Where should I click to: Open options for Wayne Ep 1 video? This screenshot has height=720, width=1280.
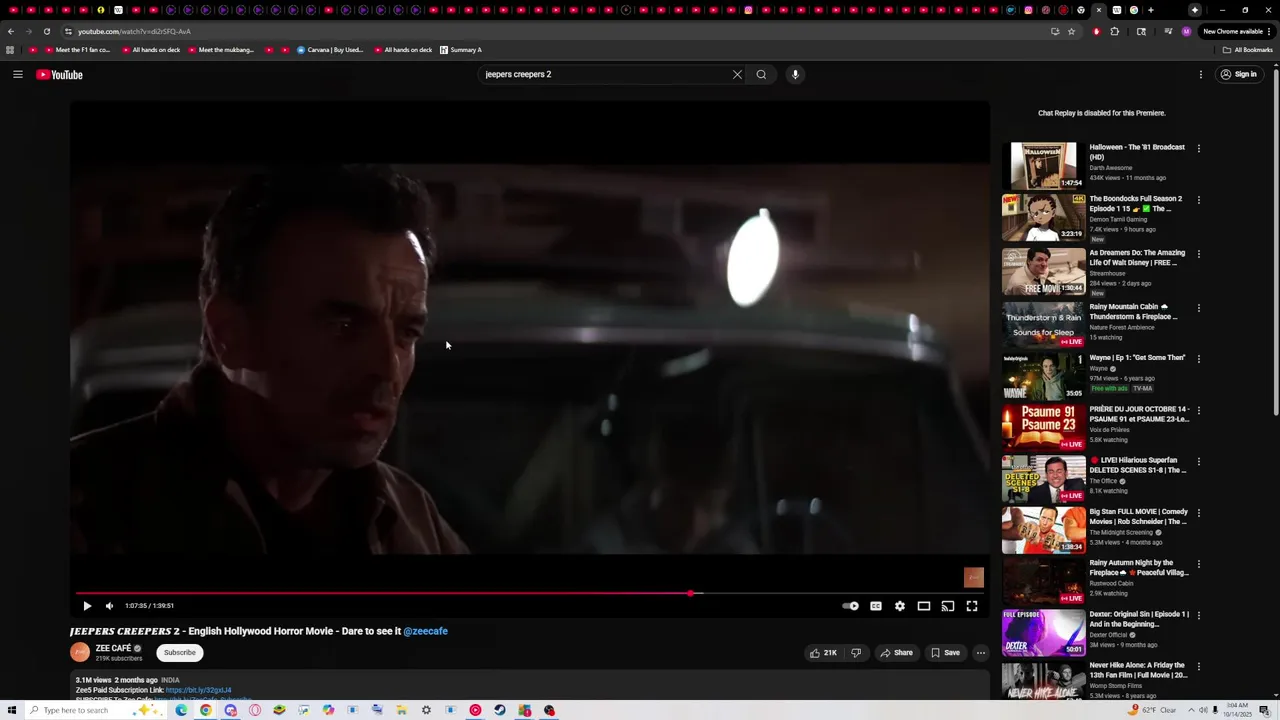1199,359
